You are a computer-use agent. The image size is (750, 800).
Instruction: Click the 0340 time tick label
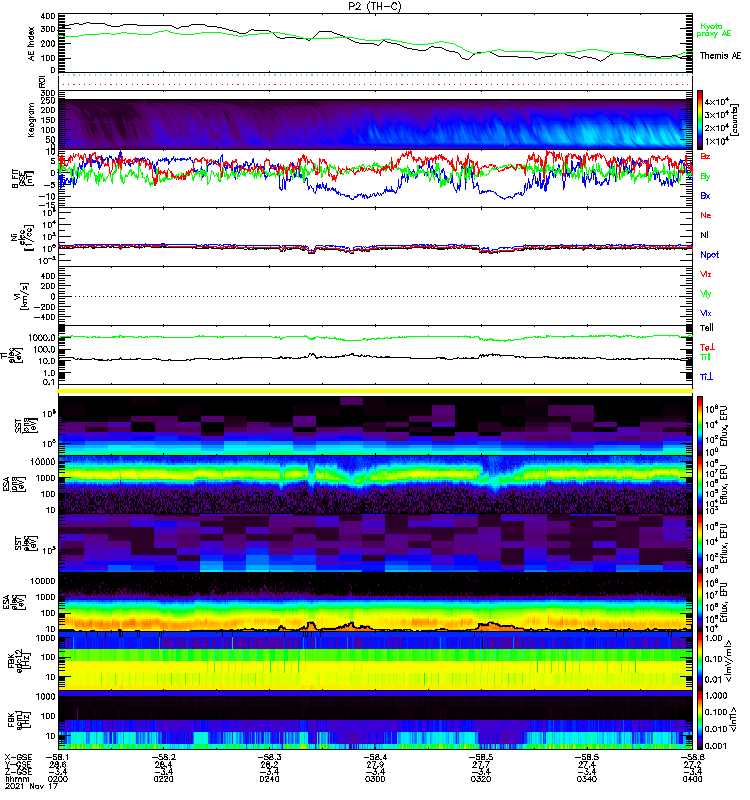[x=587, y=779]
